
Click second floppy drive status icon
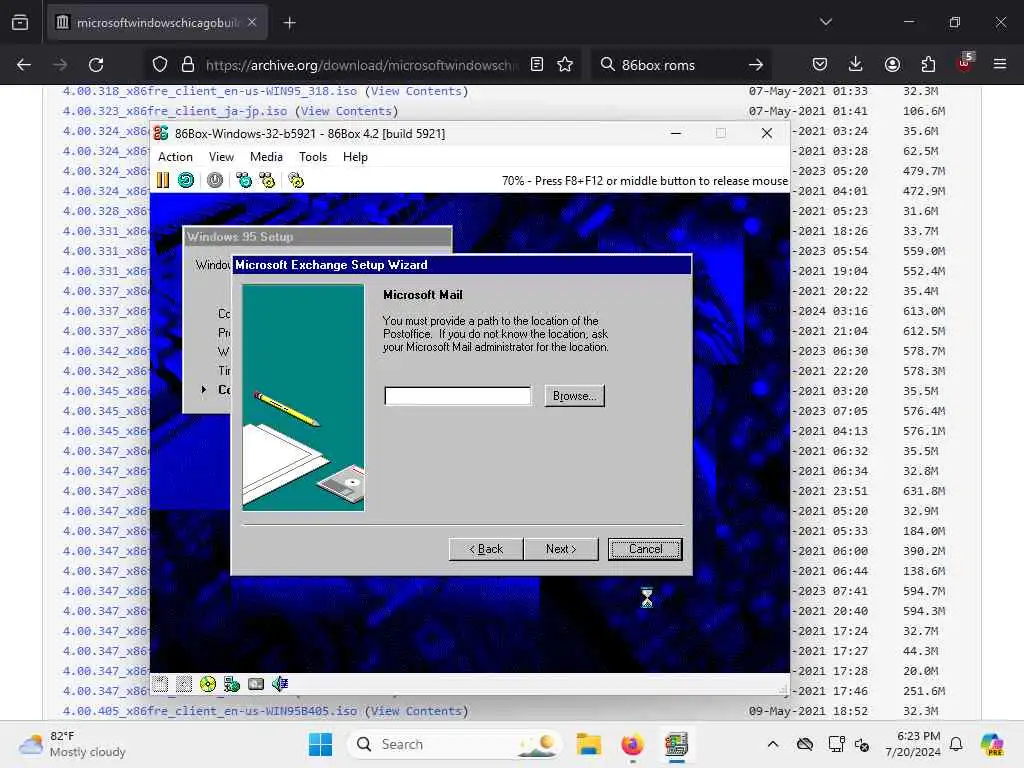point(184,684)
